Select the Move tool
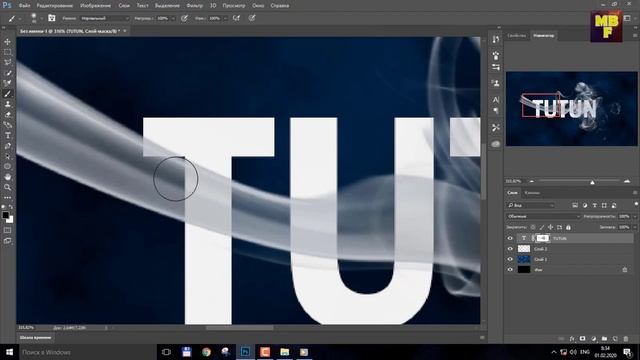 [7, 42]
